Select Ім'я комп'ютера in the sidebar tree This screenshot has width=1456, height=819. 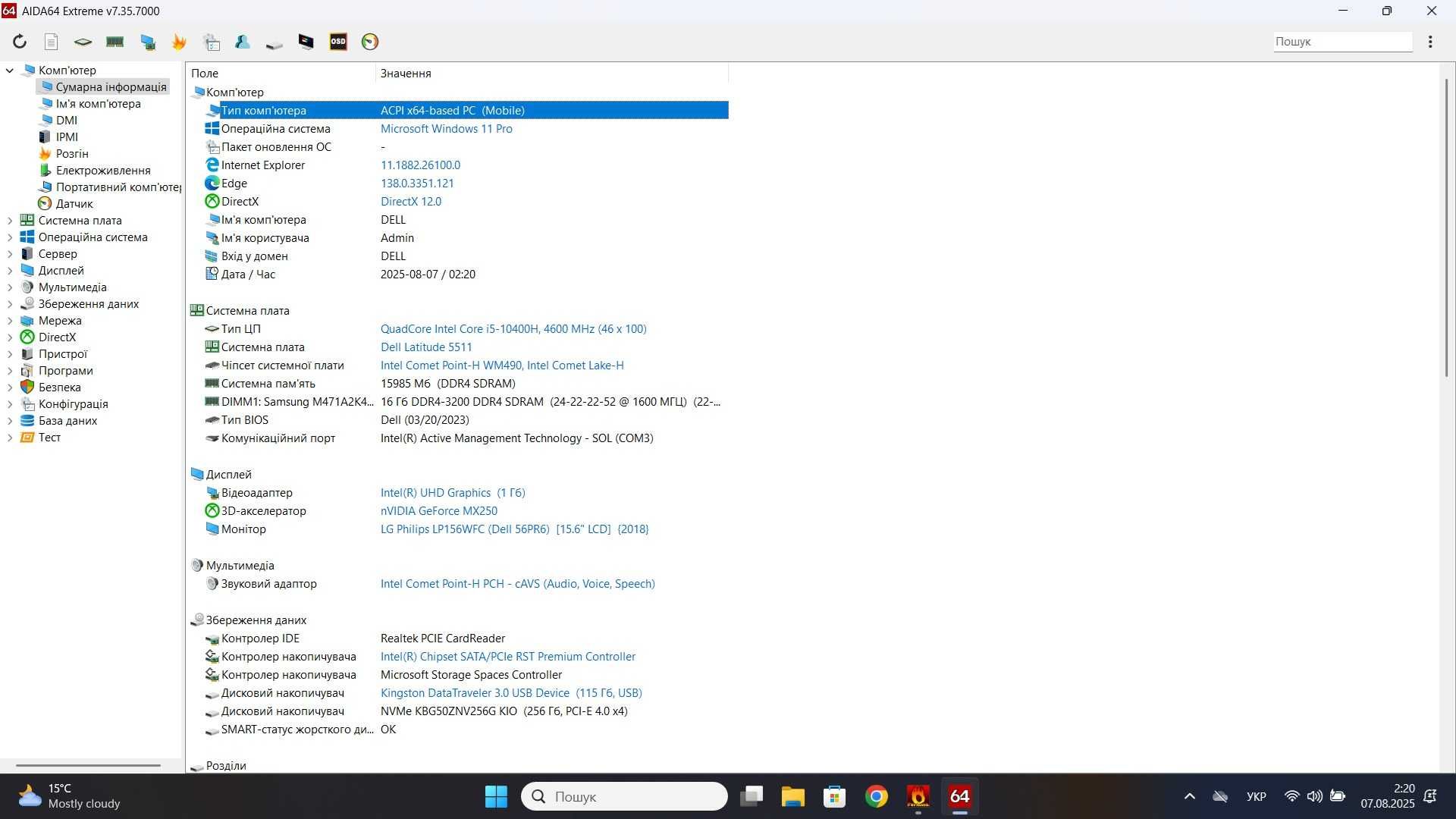tap(90, 104)
